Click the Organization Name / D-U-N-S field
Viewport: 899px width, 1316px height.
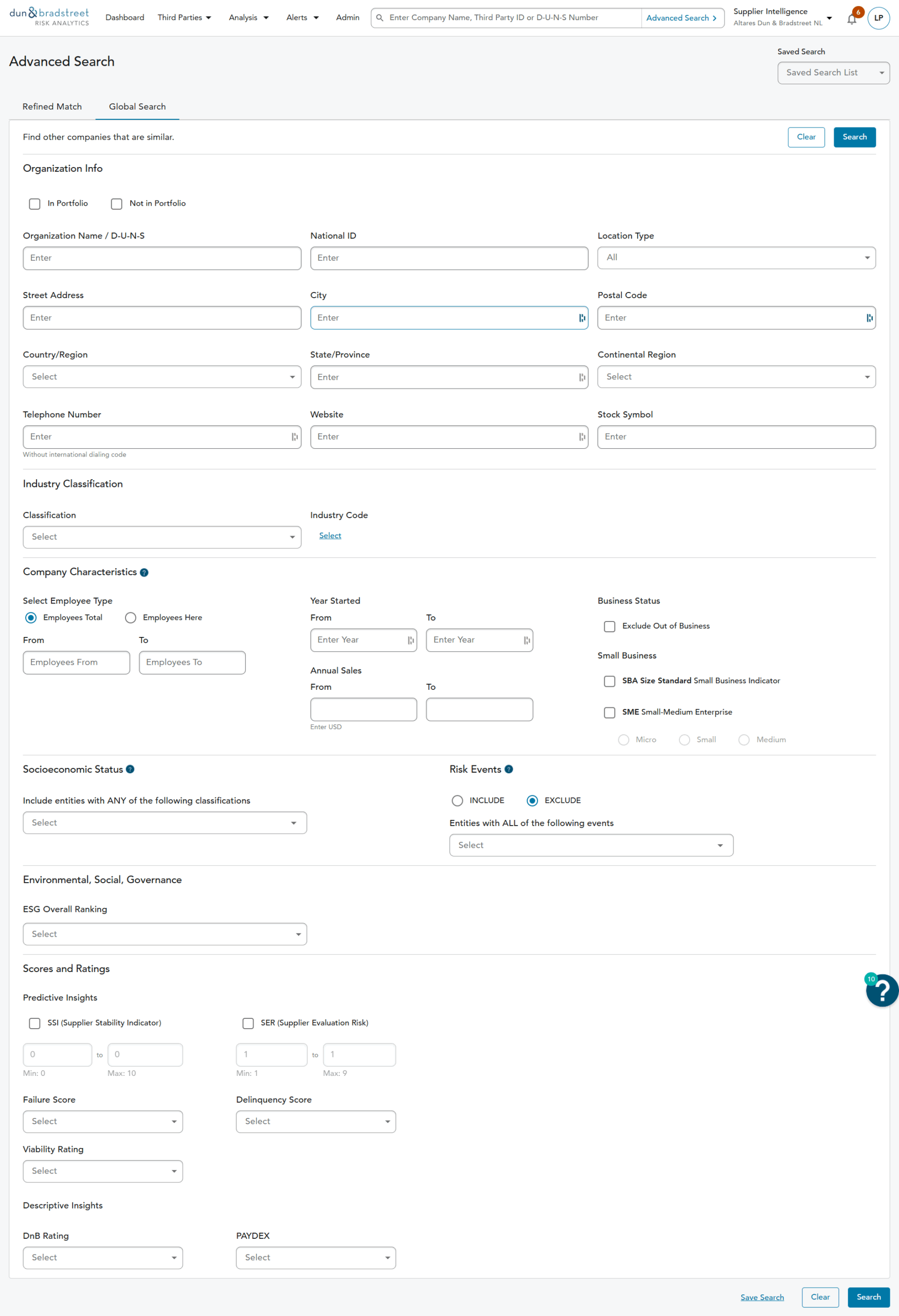pos(162,258)
